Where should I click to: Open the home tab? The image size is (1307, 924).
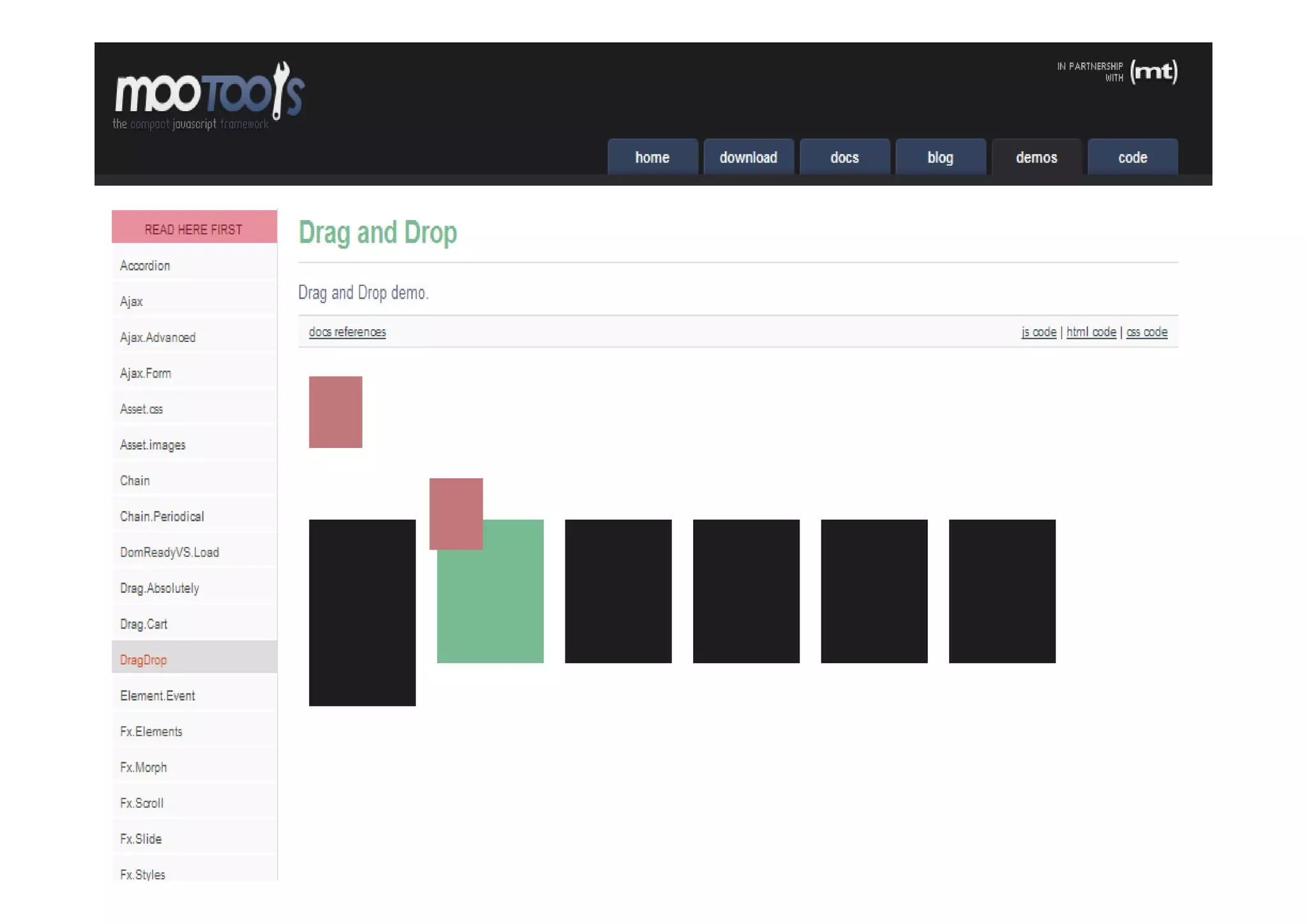coord(652,158)
